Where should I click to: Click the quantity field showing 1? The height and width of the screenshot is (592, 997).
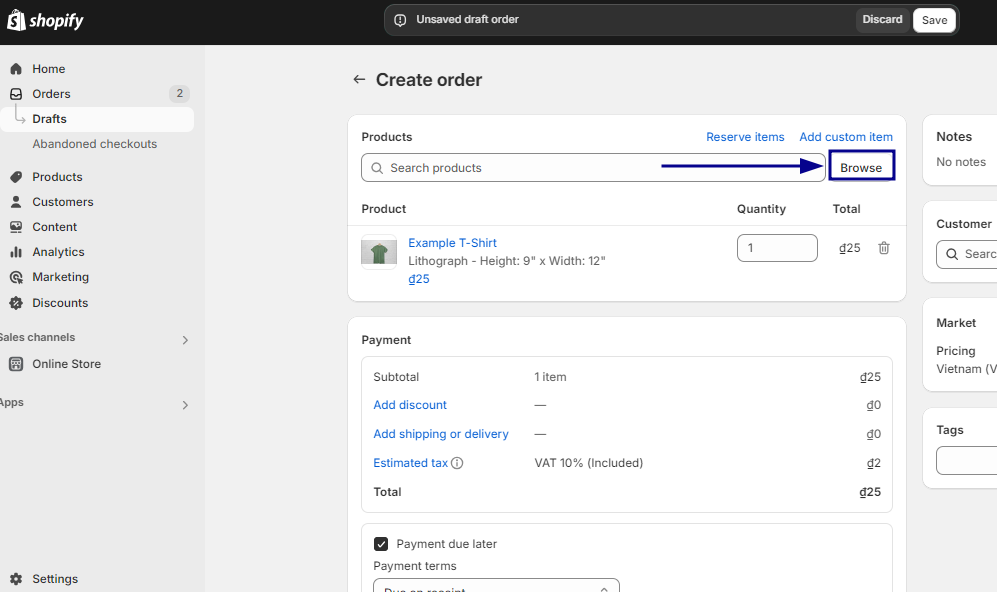[x=777, y=248]
